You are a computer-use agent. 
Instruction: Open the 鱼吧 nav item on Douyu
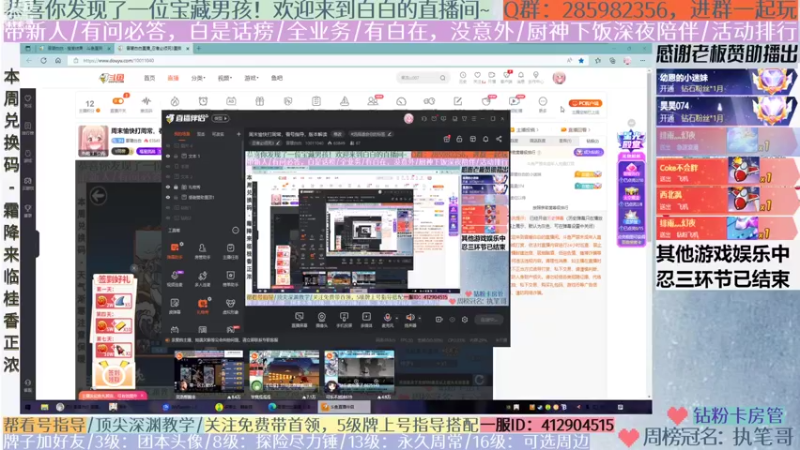pos(277,78)
